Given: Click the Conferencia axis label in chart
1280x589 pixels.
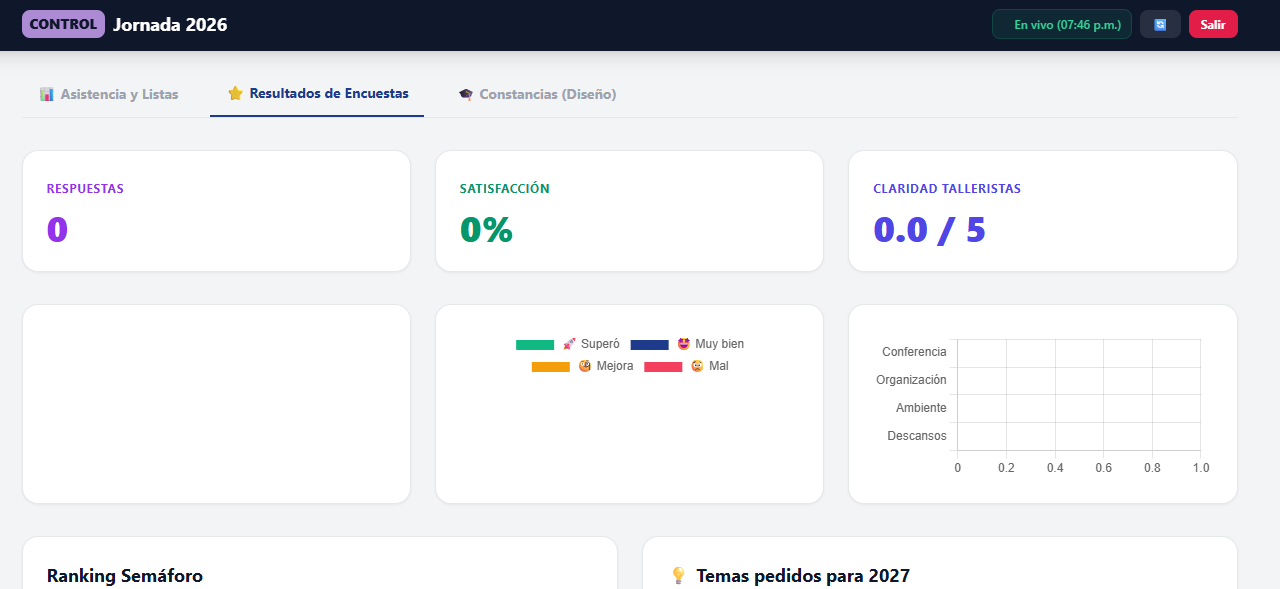Looking at the screenshot, I should (x=914, y=352).
